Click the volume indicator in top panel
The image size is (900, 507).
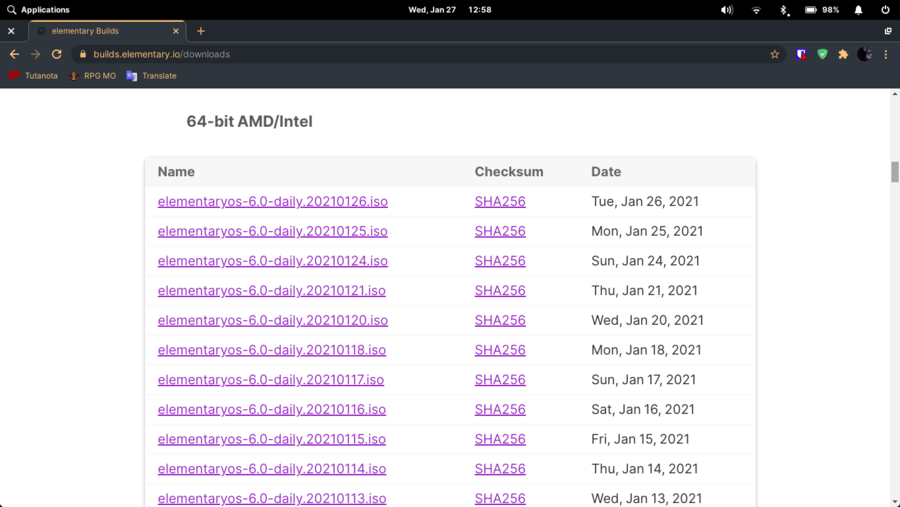coord(727,10)
